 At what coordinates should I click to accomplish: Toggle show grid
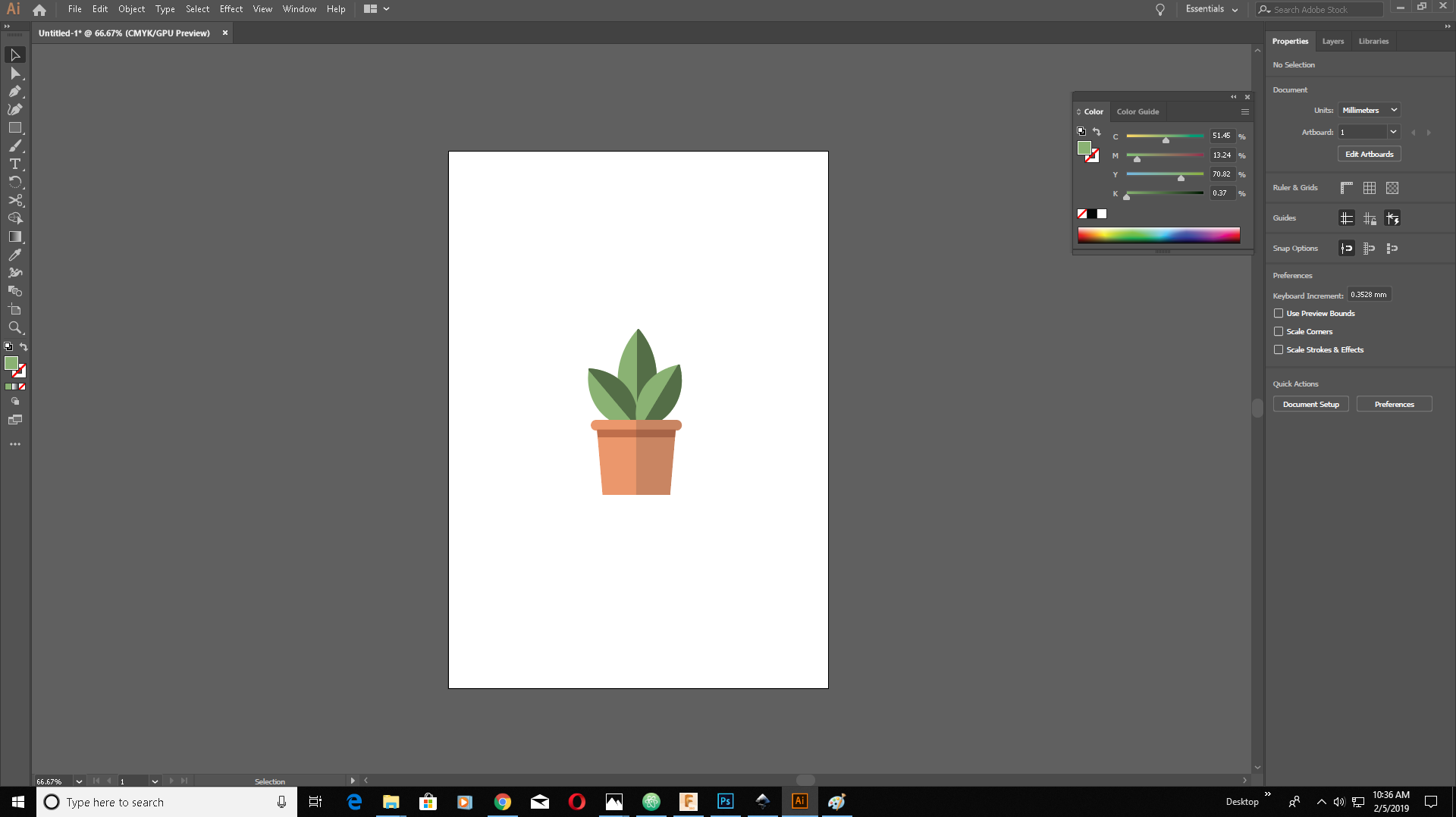point(1370,188)
